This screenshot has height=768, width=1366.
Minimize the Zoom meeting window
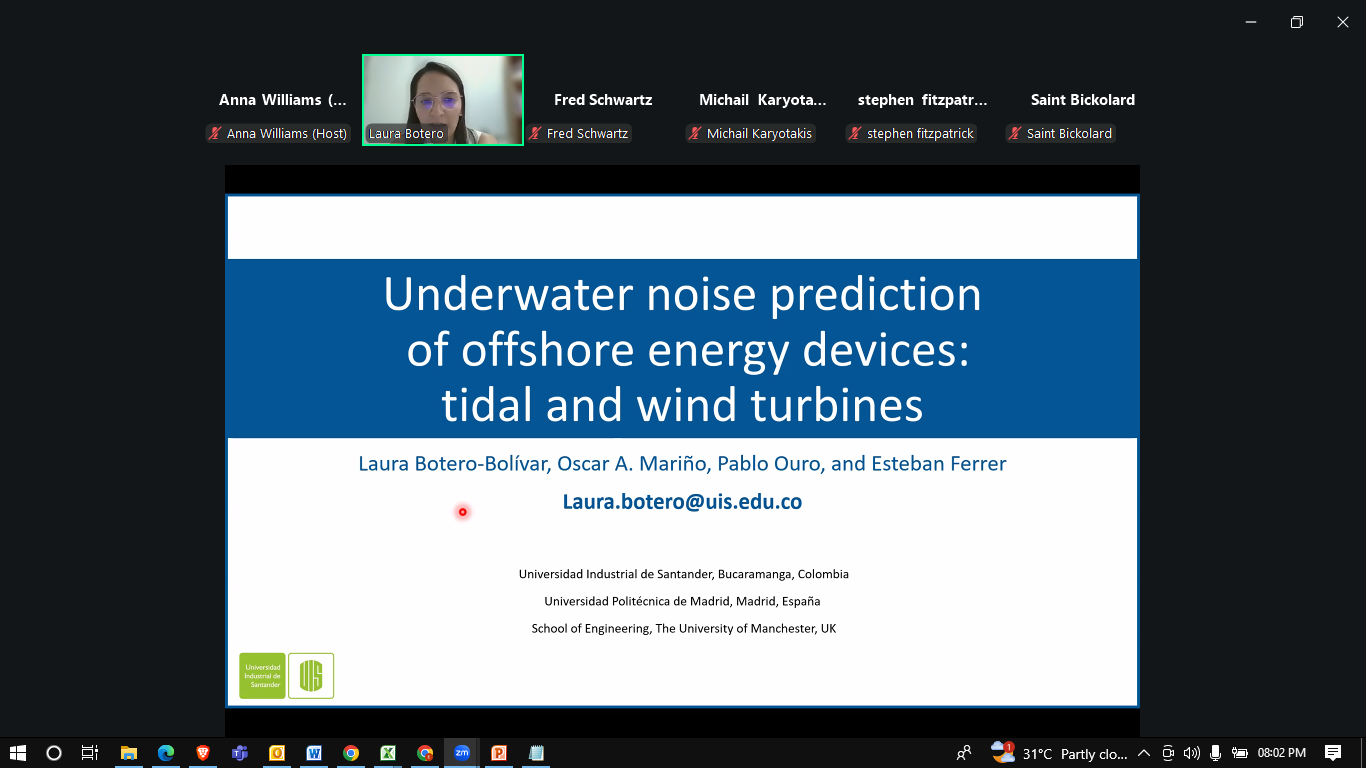[x=1251, y=22]
